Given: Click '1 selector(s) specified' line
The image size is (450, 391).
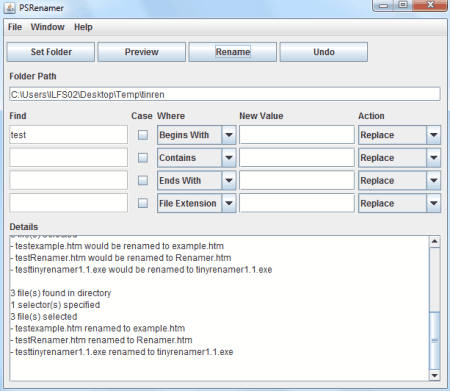Looking at the screenshot, I should (x=55, y=305).
